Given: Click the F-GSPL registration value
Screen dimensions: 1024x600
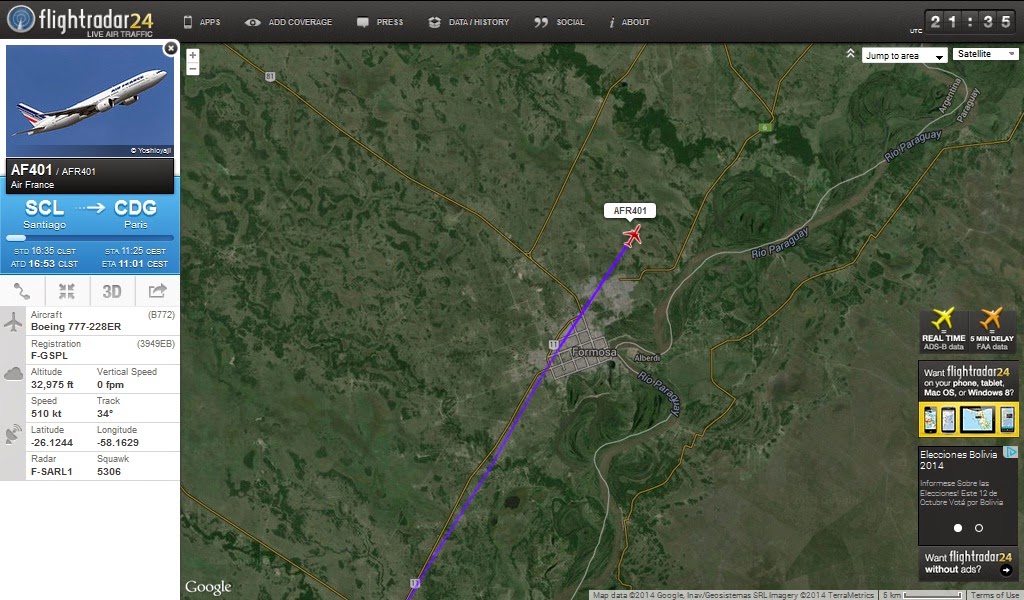Looking at the screenshot, I should [49, 356].
